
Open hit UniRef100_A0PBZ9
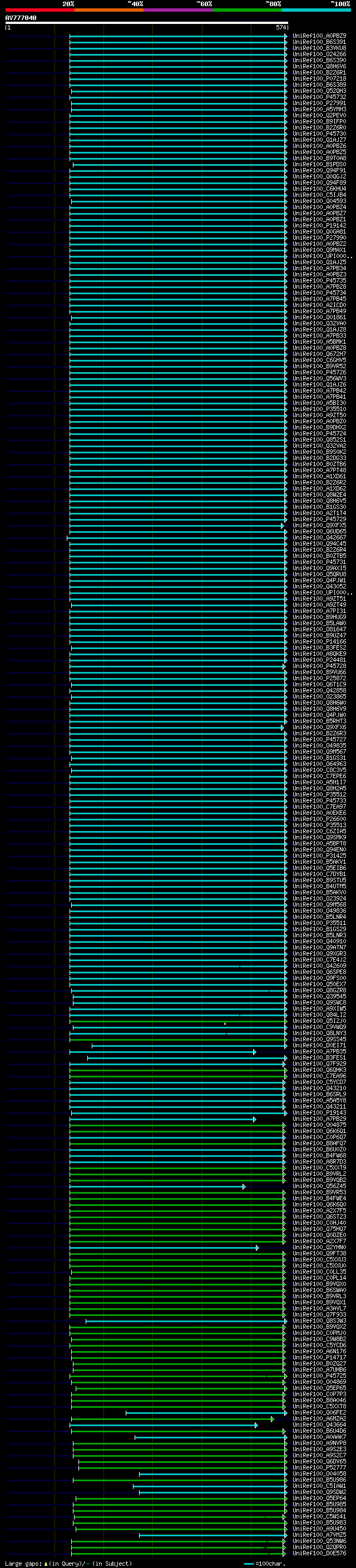[319, 36]
